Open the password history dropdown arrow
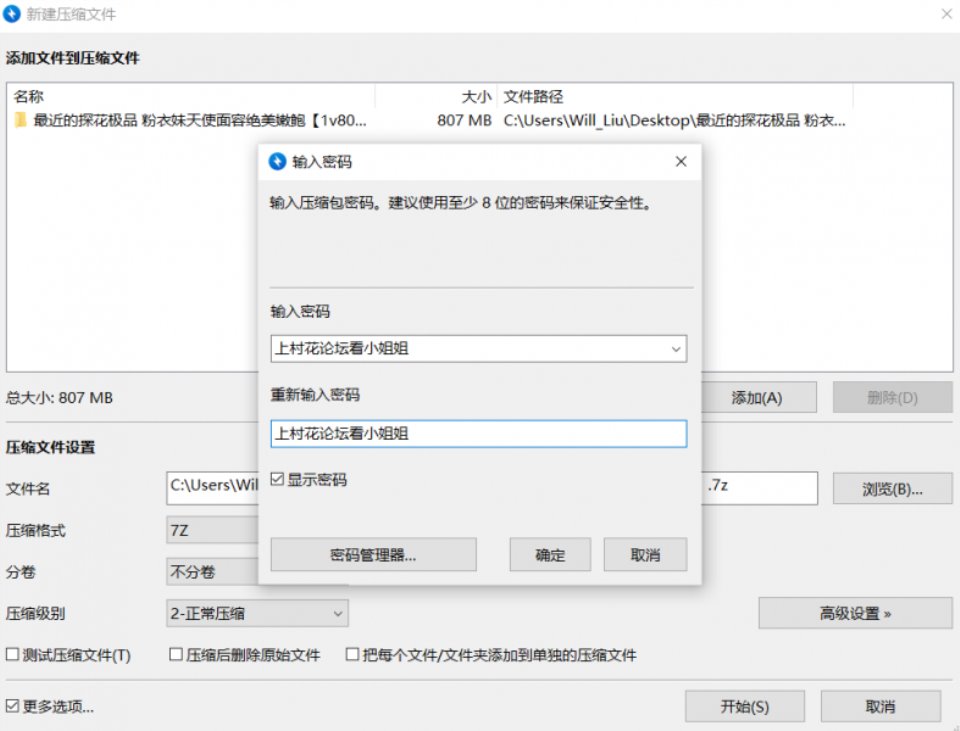The width and height of the screenshot is (960, 731). click(676, 348)
